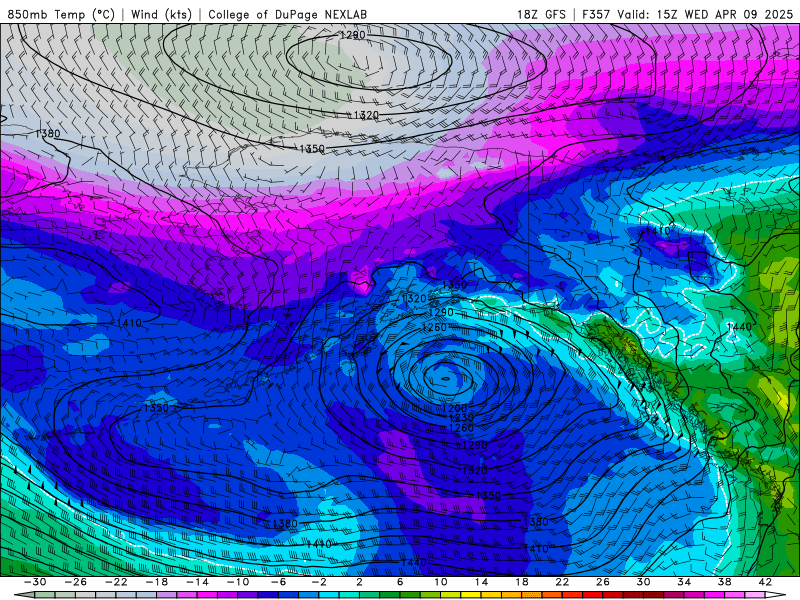Screen dimensions: 800x600
Task: Select the "College of DuPage NEXLAB" credit text
Action: [287, 14]
